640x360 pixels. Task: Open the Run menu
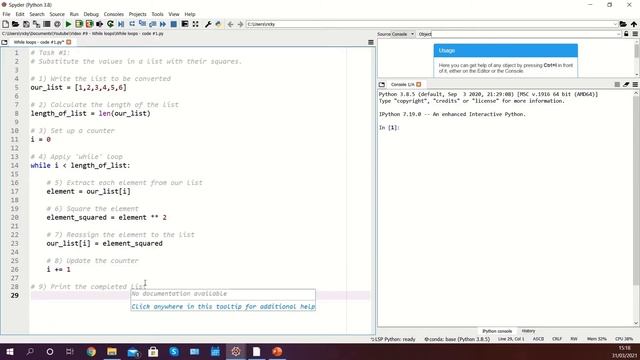tap(74, 14)
